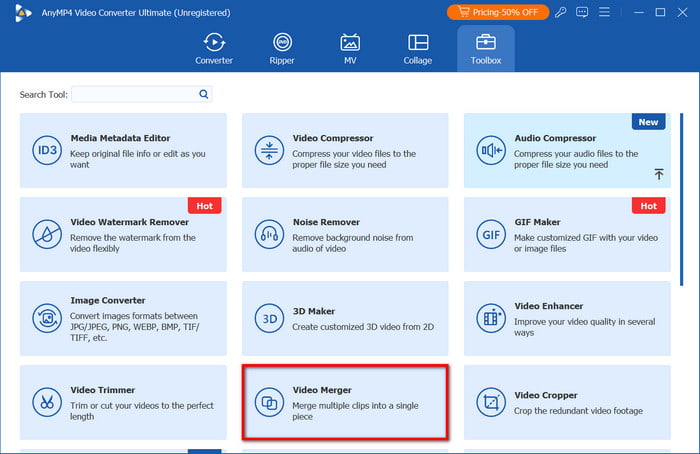Click the AnyMP4 app logo icon
Image resolution: width=700 pixels, height=454 pixels.
(x=23, y=13)
